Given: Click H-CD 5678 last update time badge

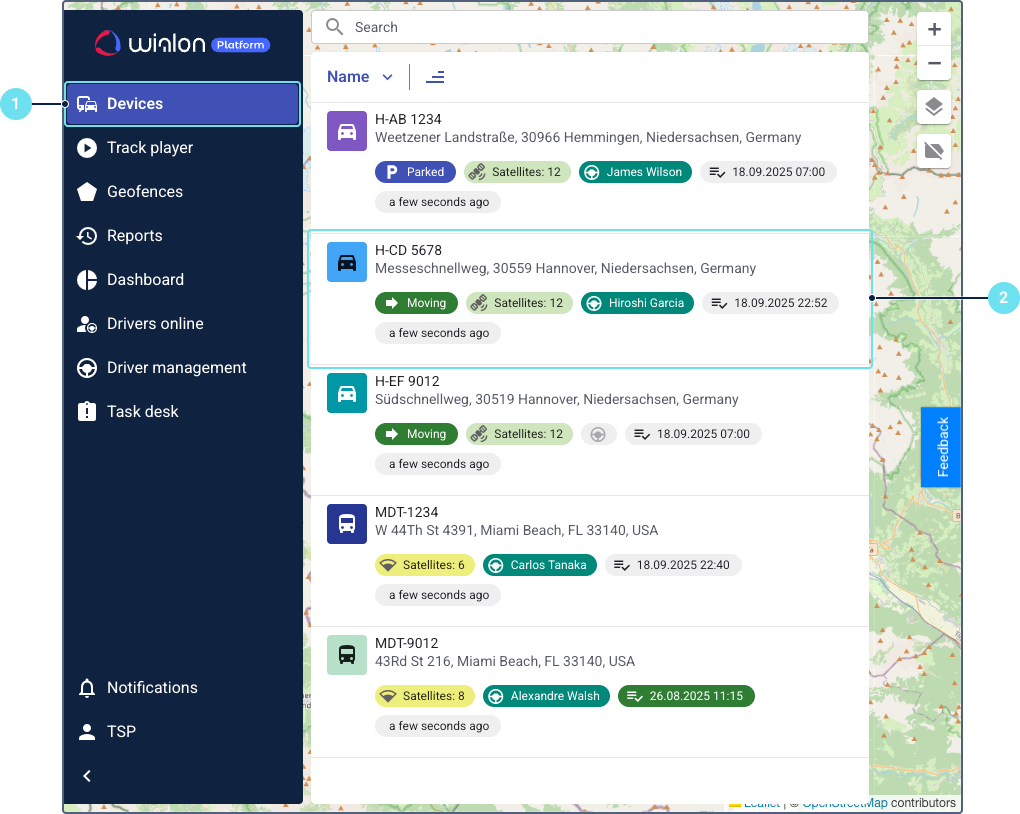Looking at the screenshot, I should coord(438,333).
